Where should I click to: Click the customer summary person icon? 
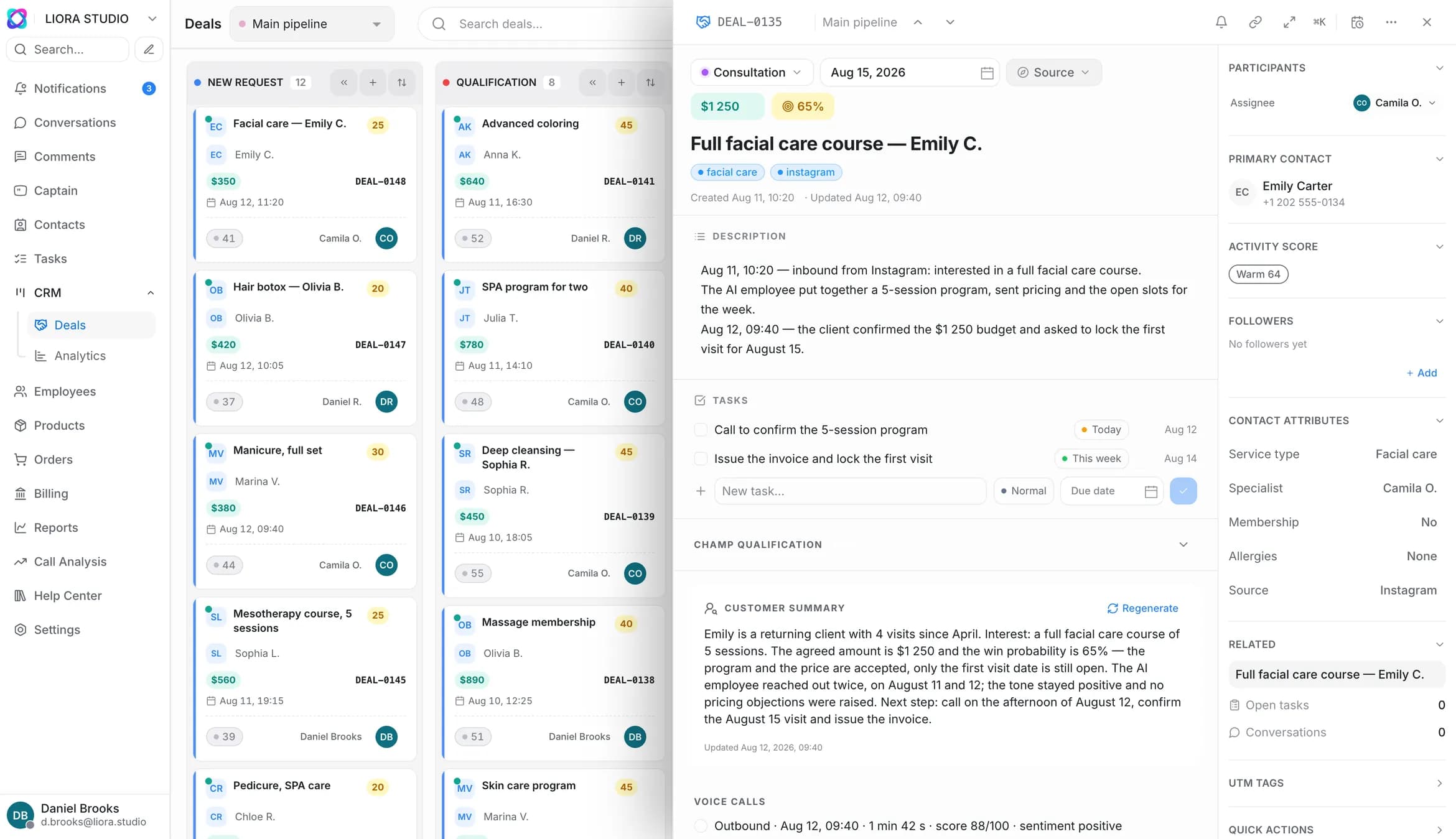pyautogui.click(x=711, y=608)
